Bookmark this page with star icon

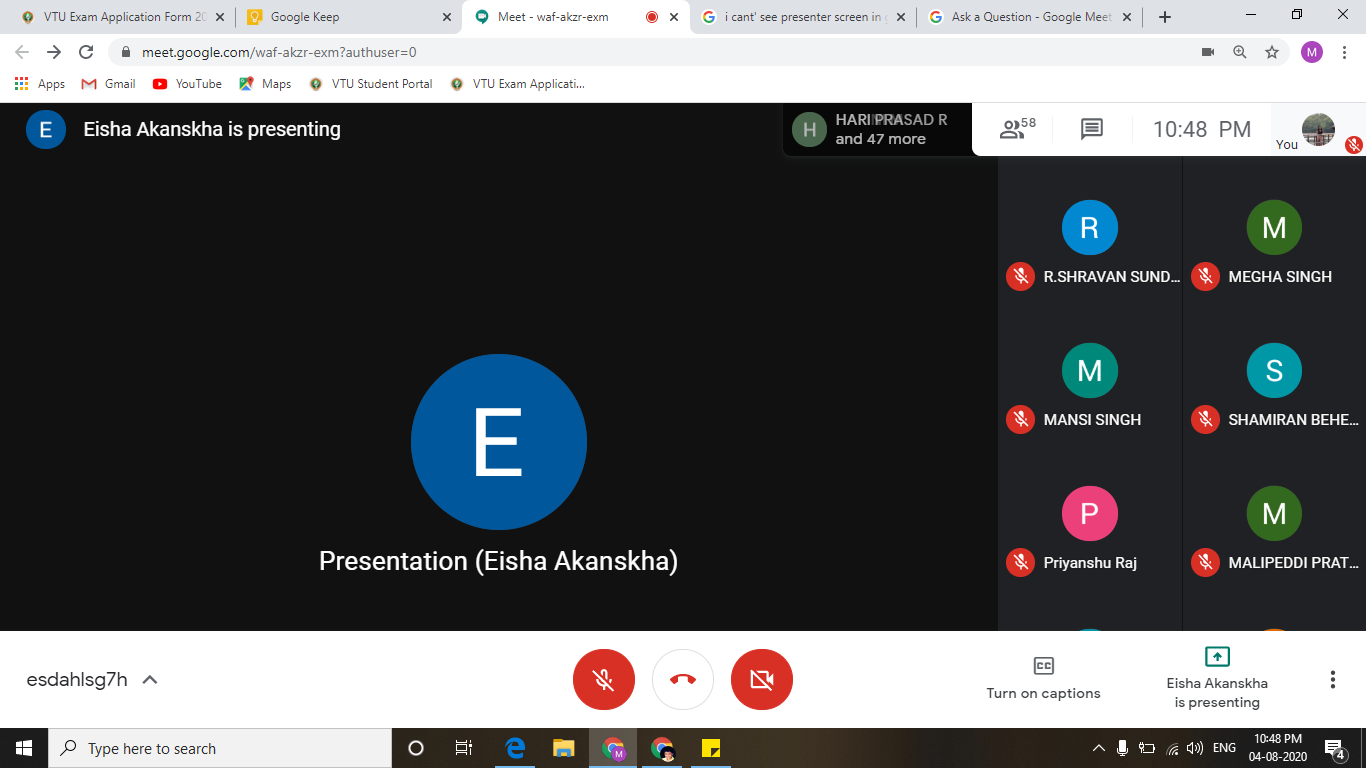[x=1271, y=52]
